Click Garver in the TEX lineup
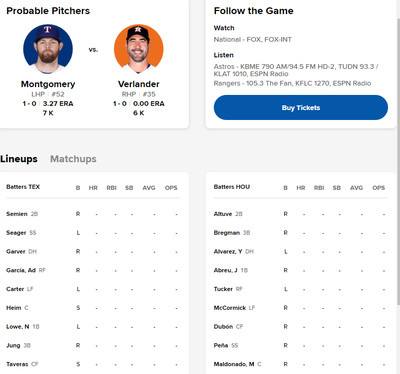The height and width of the screenshot is (374, 400). [x=16, y=251]
